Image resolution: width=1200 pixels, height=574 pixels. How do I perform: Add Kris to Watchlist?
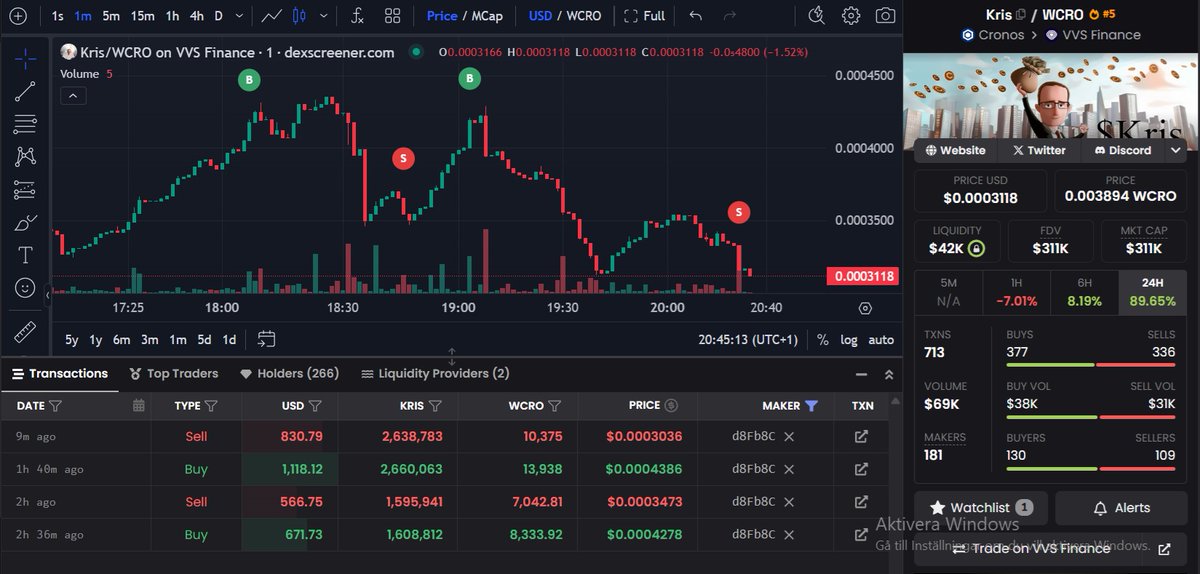pos(981,508)
